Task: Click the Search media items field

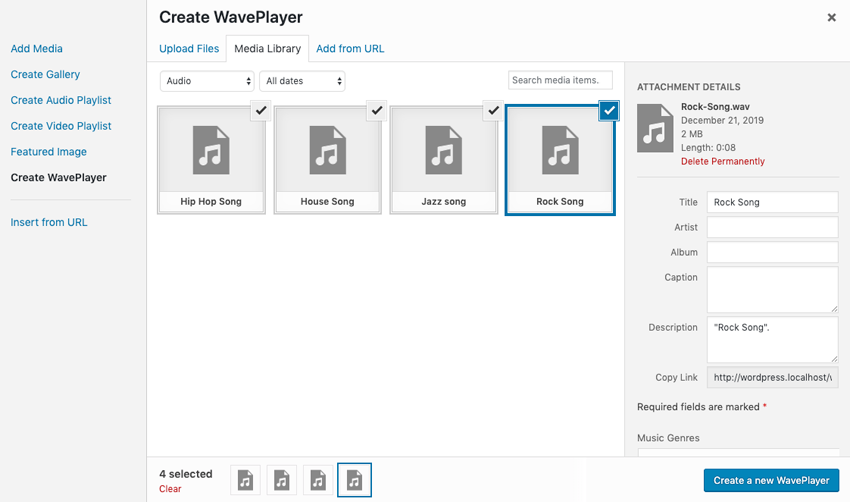Action: coord(560,80)
